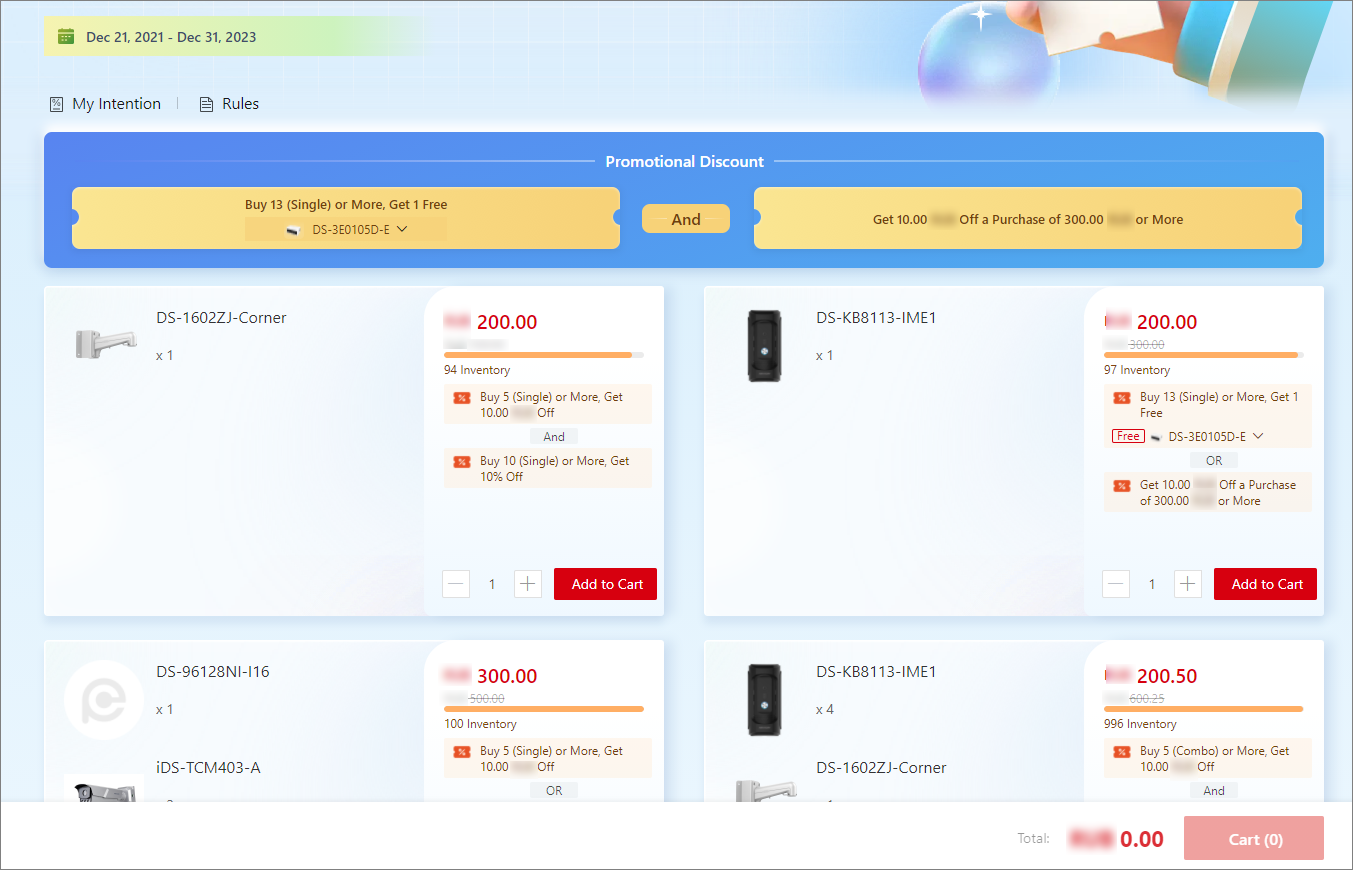
Task: Focus the quantity field in the 97 Inventory card
Action: coord(1152,584)
